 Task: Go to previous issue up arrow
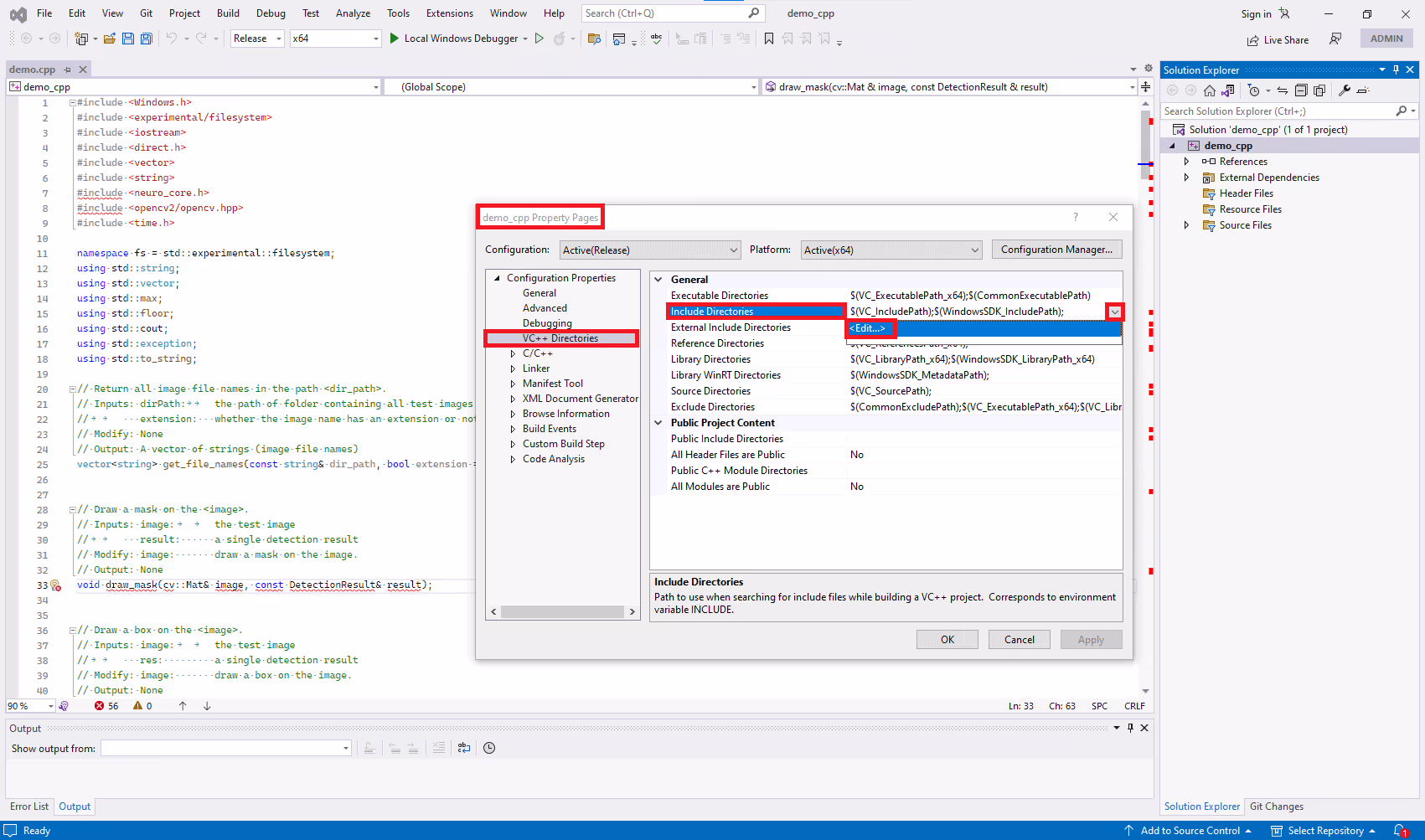[183, 706]
